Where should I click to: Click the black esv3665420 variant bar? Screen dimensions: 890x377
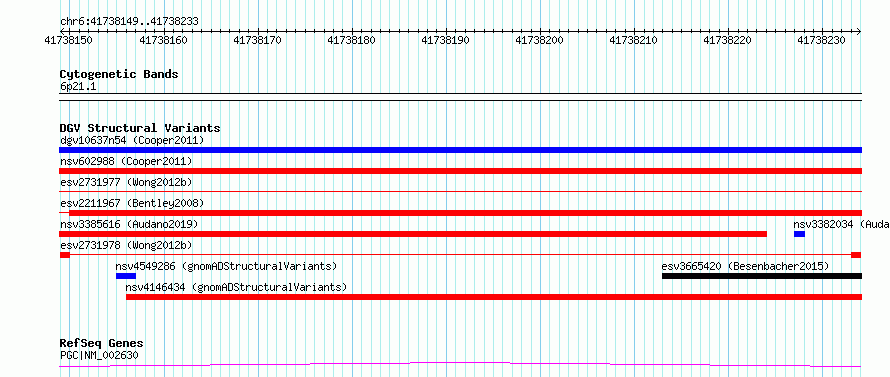(x=762, y=276)
